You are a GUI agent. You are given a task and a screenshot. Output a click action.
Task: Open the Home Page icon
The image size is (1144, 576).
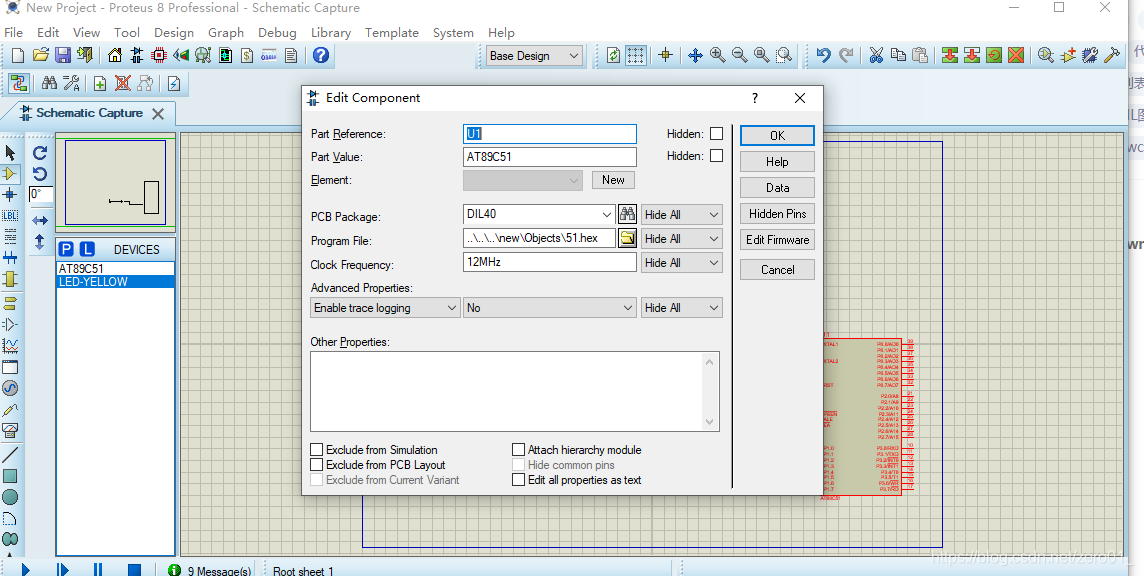115,55
